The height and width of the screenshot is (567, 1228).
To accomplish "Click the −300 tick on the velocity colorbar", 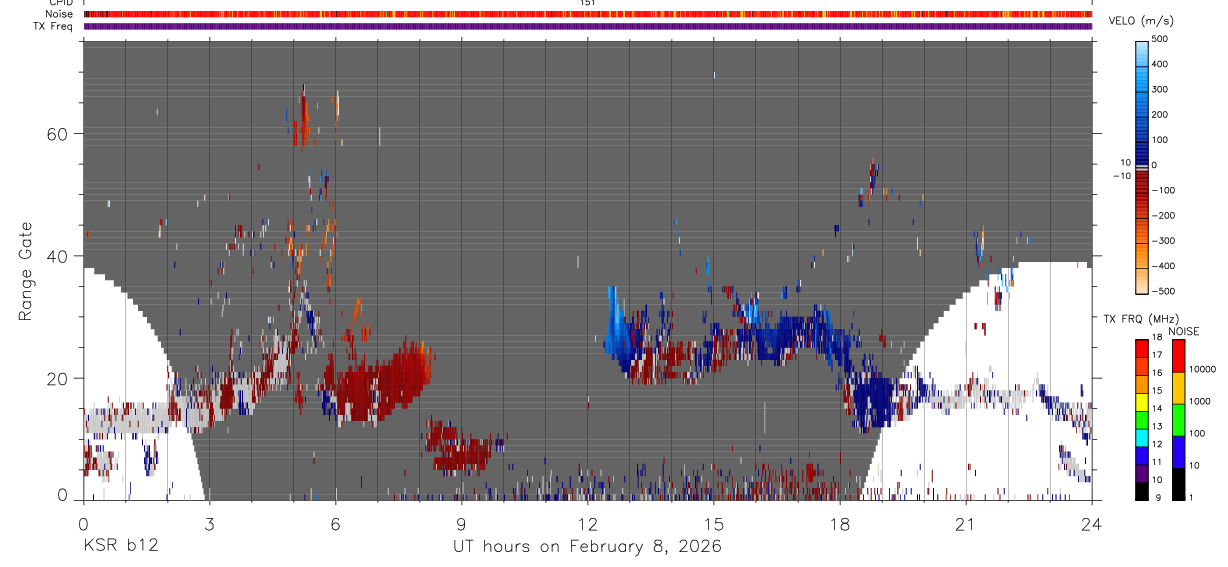I will point(1164,240).
